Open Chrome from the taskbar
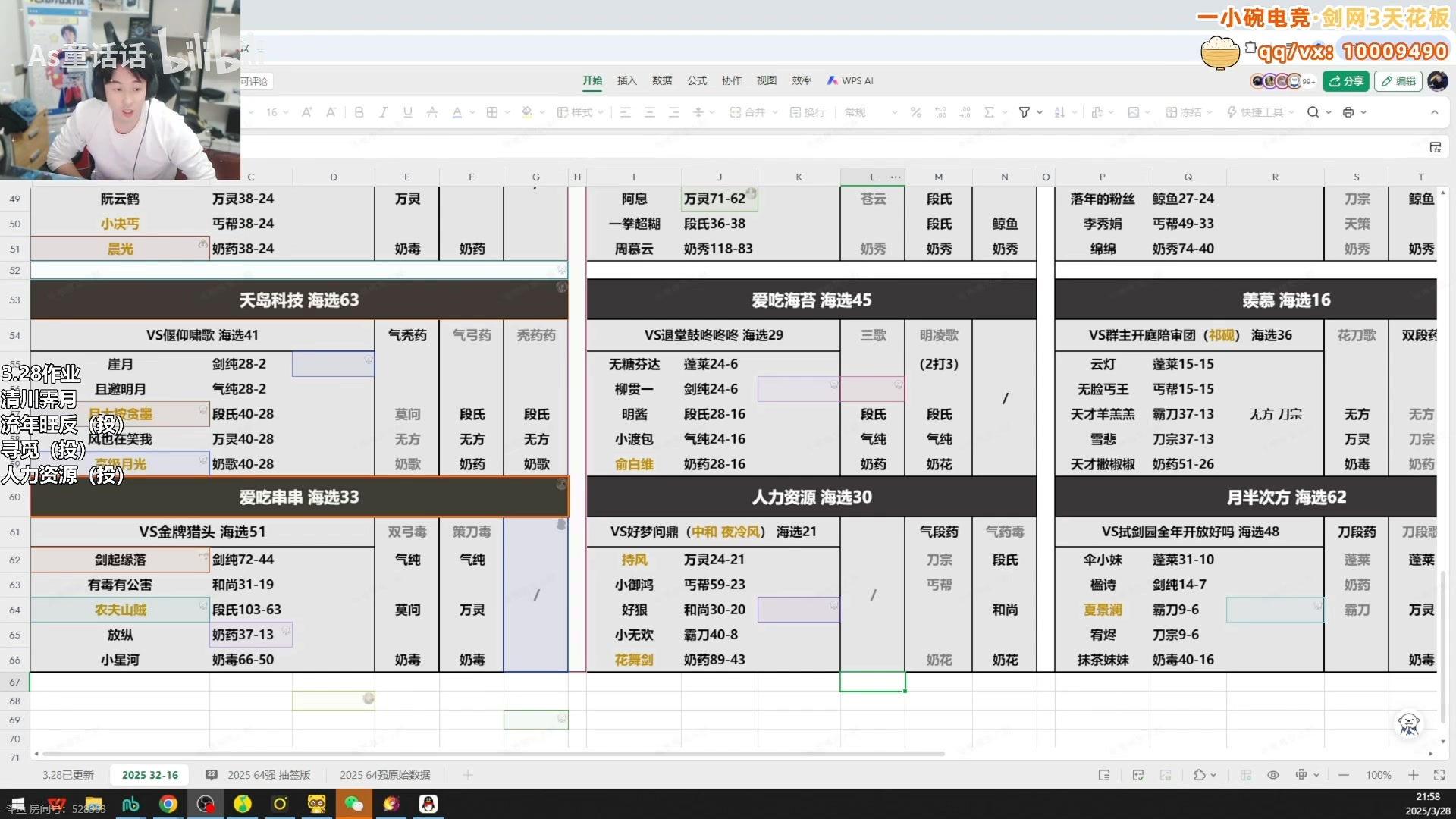 (x=168, y=804)
